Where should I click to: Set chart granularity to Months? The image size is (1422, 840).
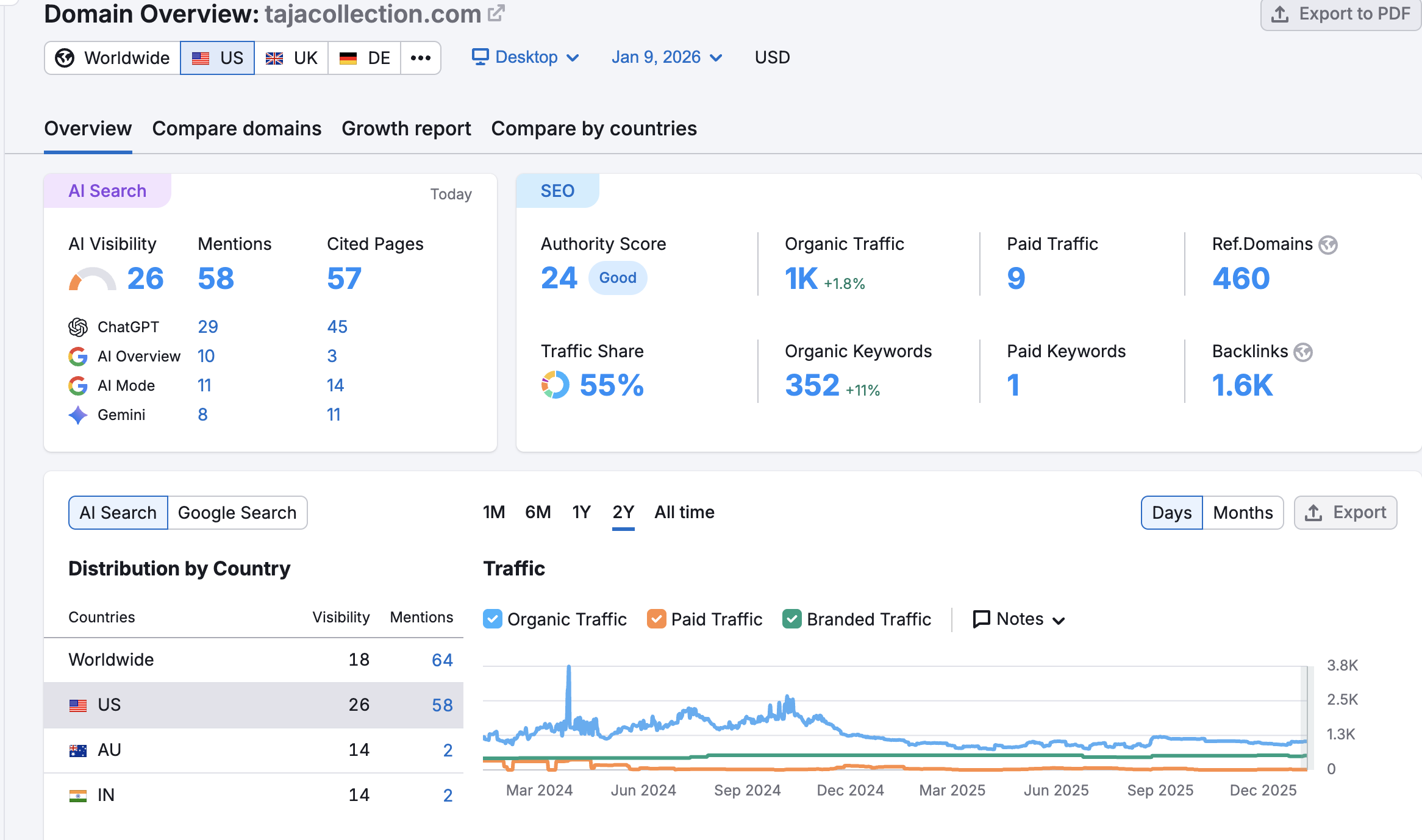tap(1243, 513)
